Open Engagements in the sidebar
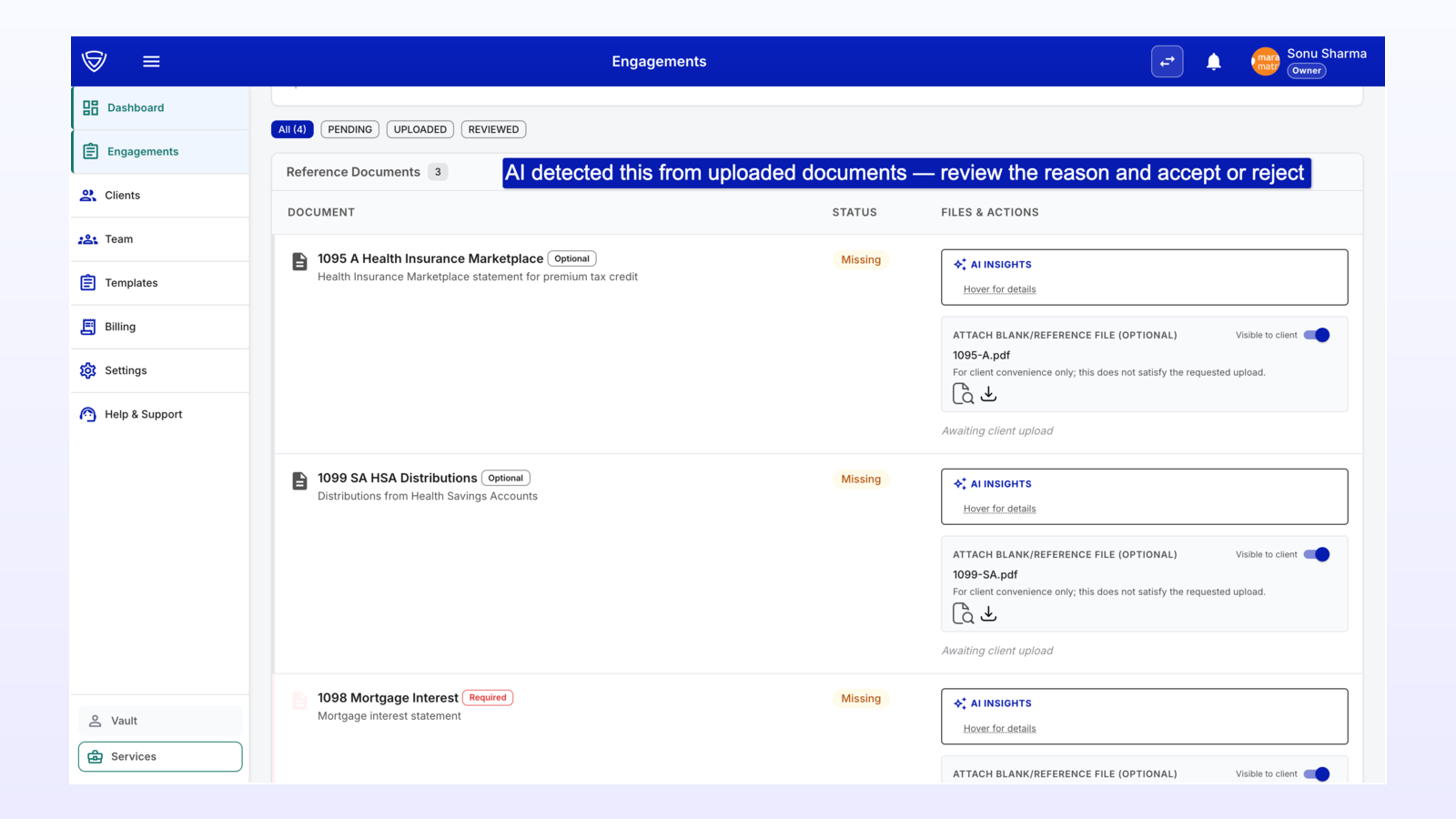This screenshot has width=1456, height=819. 160,151
